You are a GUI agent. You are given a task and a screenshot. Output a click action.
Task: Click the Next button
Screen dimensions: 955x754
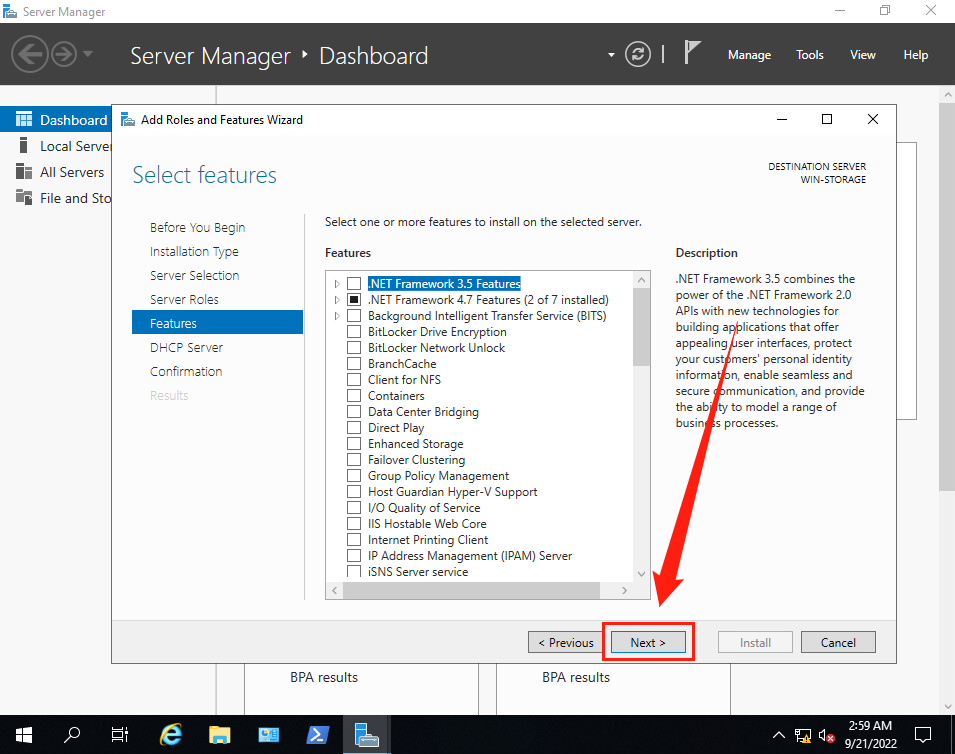[647, 643]
